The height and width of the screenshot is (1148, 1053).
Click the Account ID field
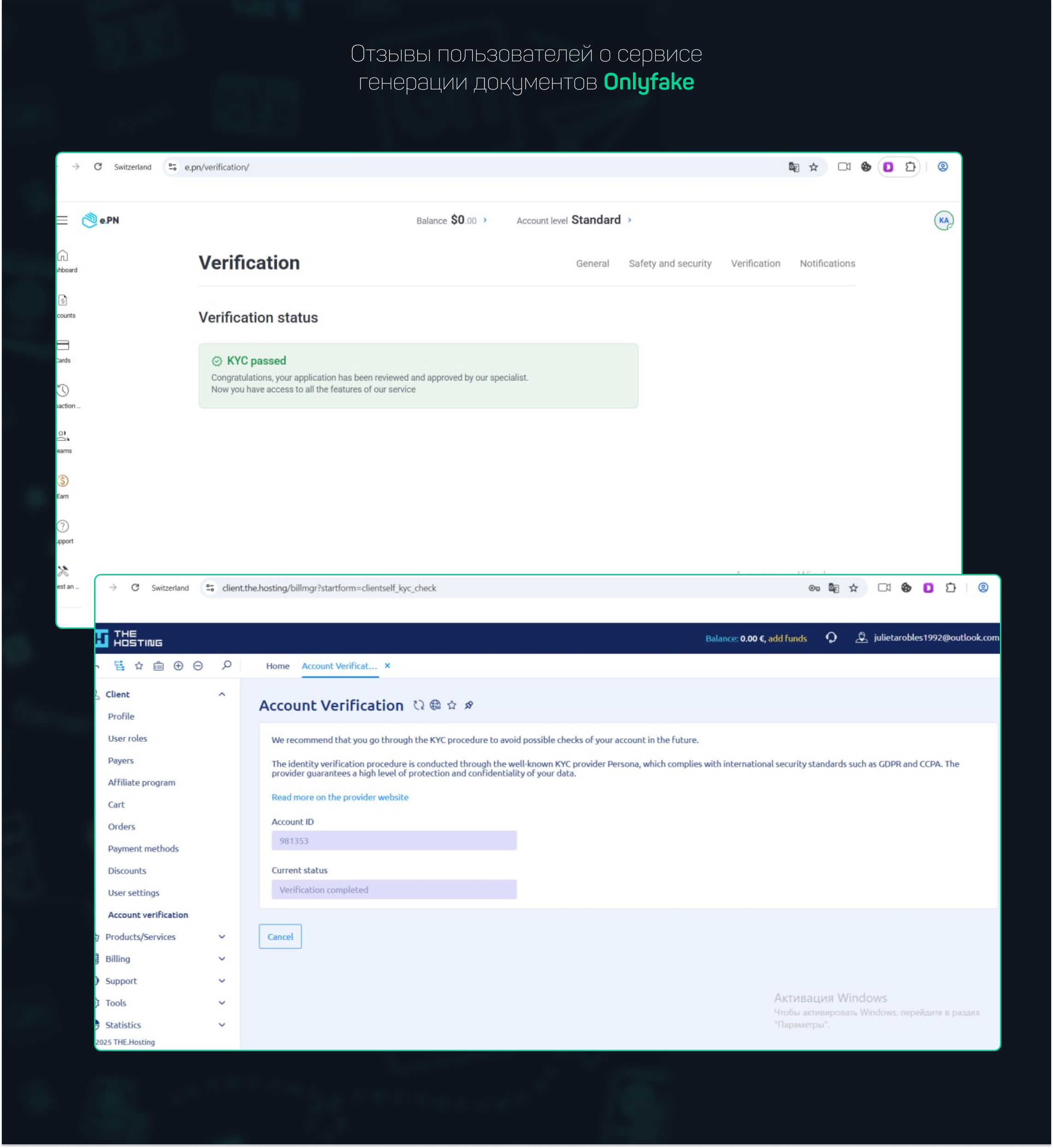click(394, 840)
